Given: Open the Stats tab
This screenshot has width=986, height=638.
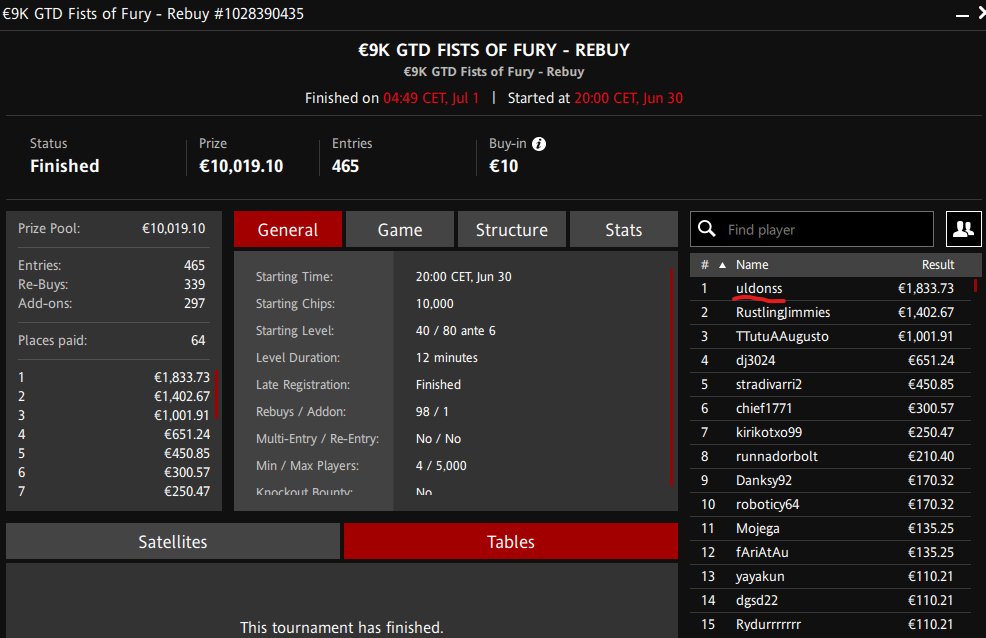Looking at the screenshot, I should (x=623, y=229).
